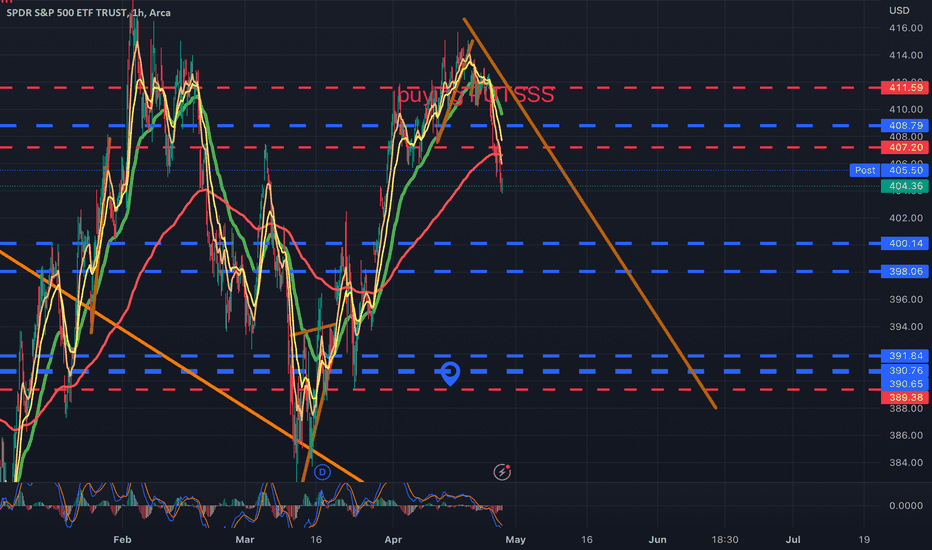Click the 405.50 post-market price label

[x=905, y=170]
